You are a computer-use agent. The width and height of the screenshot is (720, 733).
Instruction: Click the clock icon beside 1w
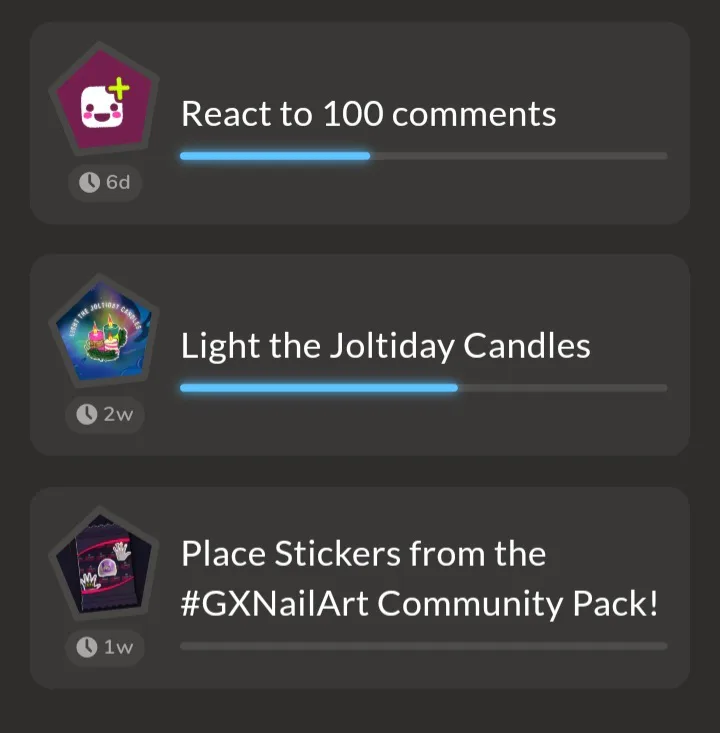tap(86, 647)
